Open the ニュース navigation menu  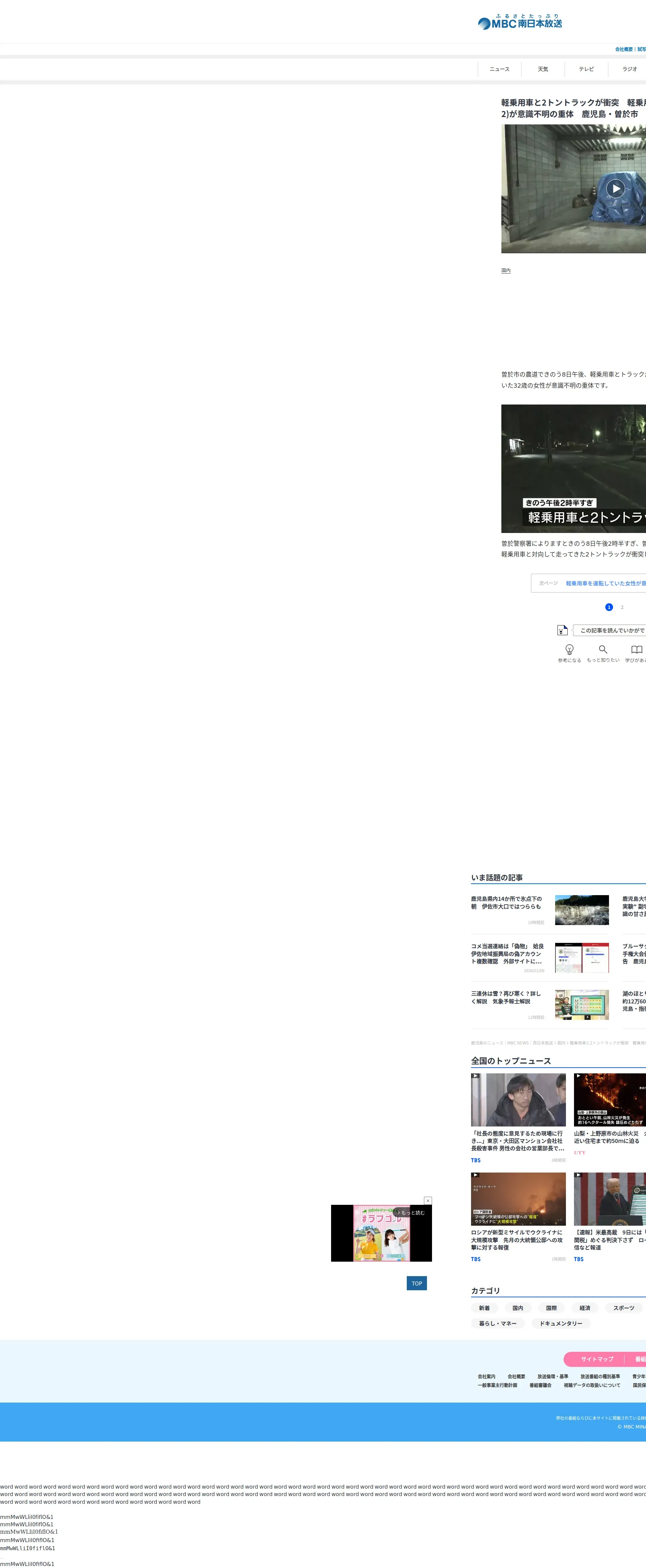(499, 69)
